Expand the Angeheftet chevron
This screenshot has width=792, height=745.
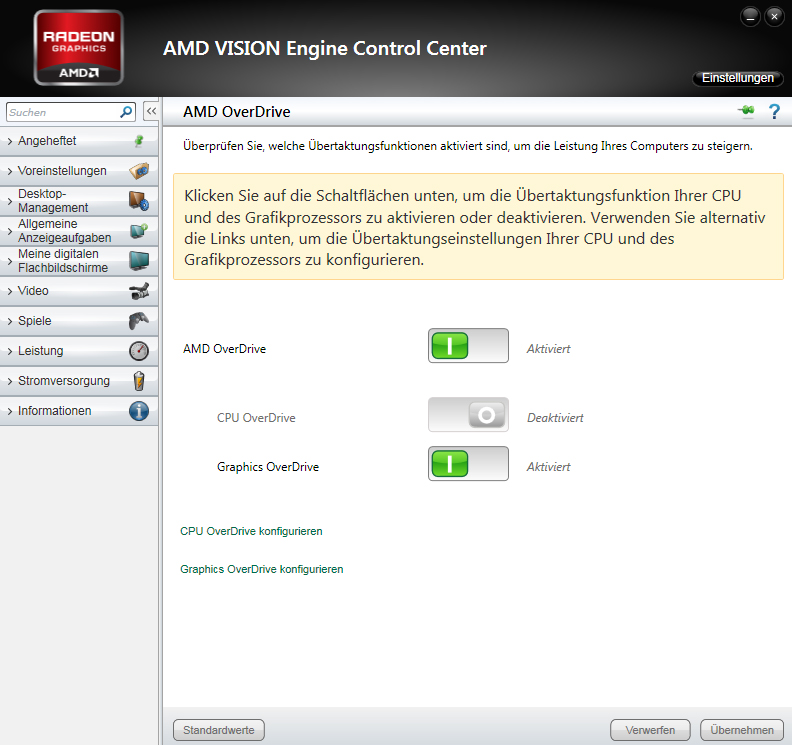tap(10, 141)
